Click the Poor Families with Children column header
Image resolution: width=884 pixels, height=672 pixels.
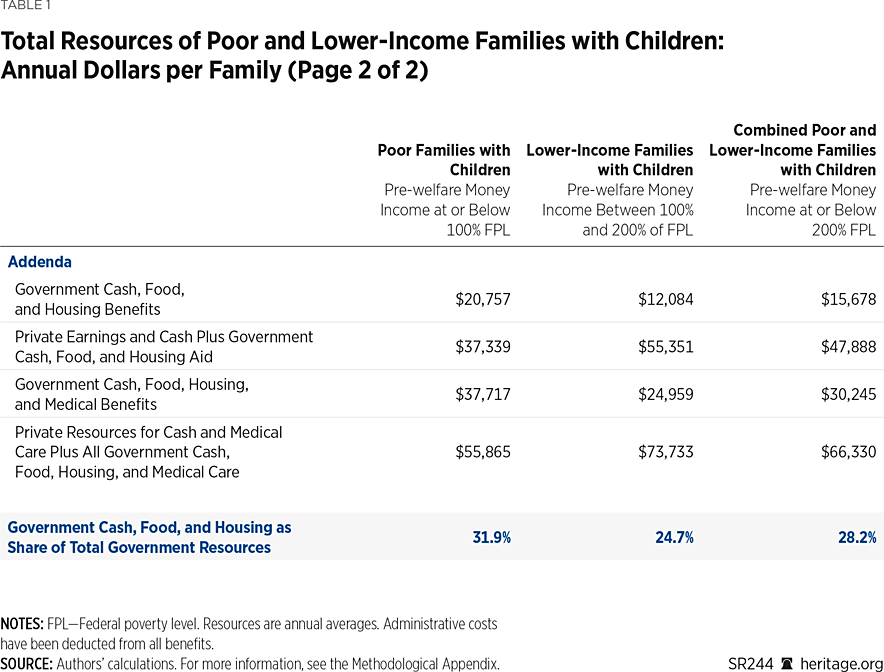pos(444,160)
